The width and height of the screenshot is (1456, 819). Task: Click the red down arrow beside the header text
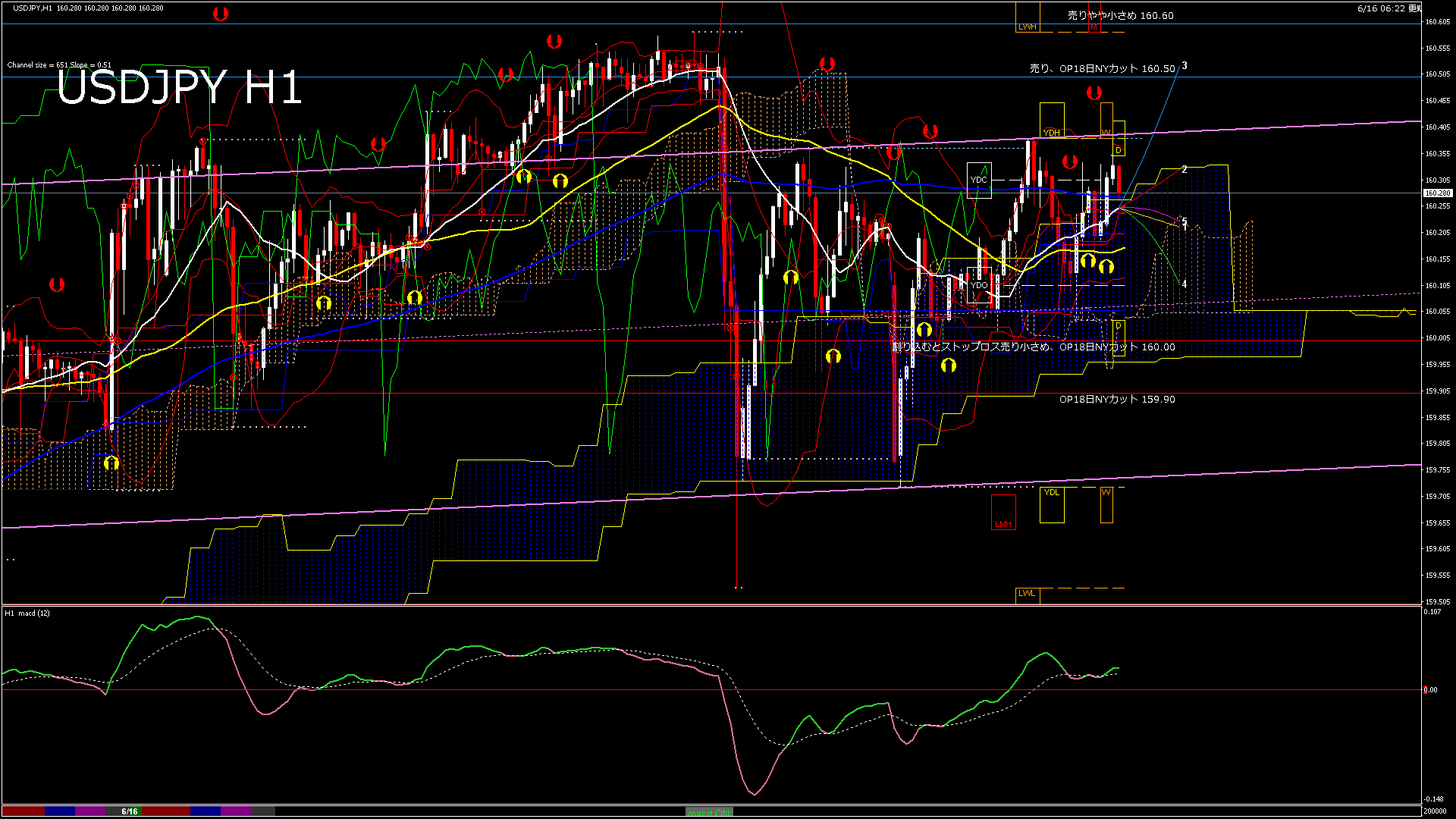[x=220, y=14]
